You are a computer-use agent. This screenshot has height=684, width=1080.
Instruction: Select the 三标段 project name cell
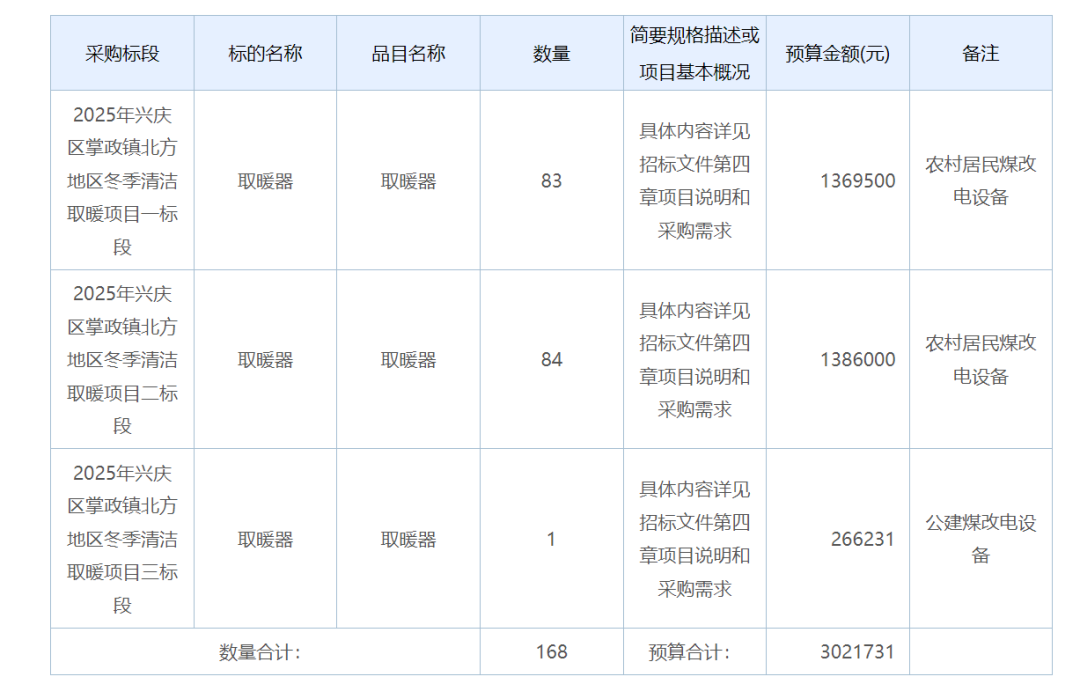(x=122, y=539)
